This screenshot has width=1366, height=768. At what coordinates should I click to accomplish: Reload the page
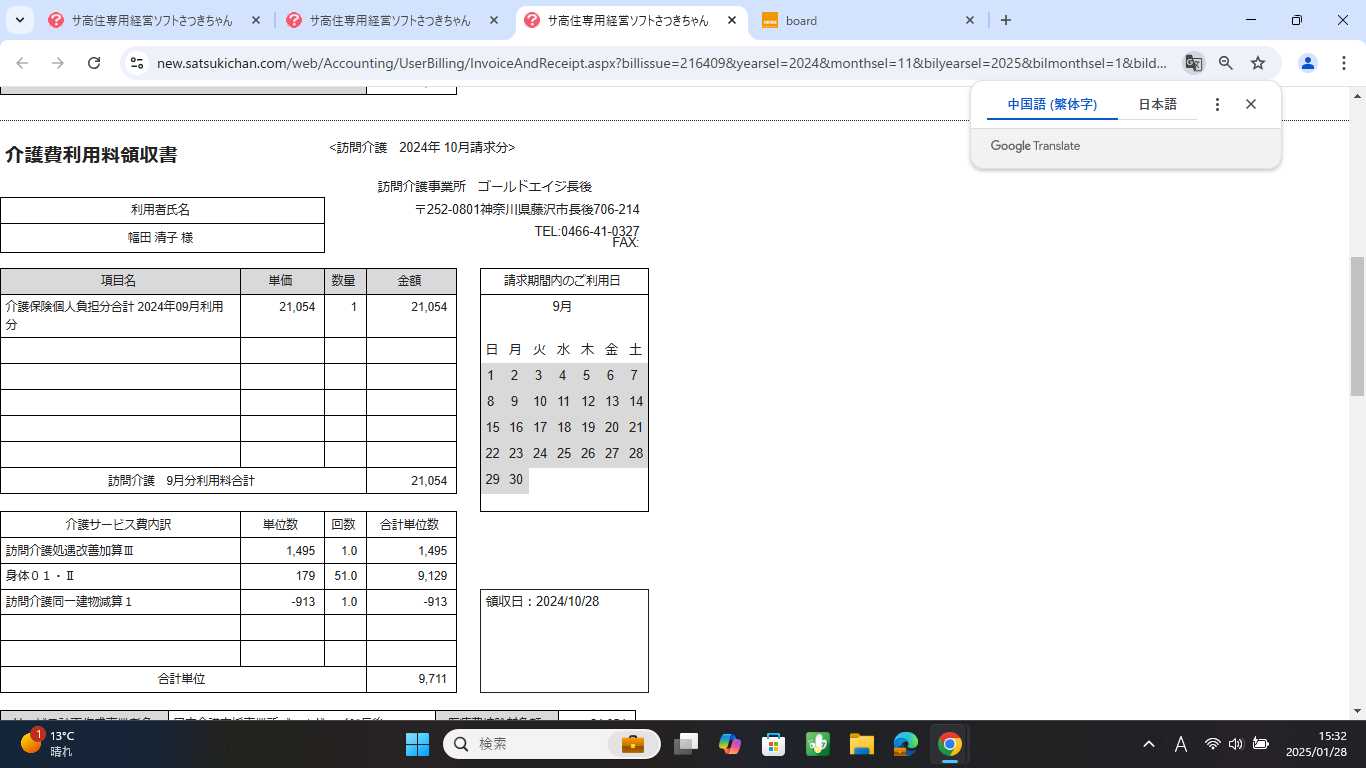[94, 63]
